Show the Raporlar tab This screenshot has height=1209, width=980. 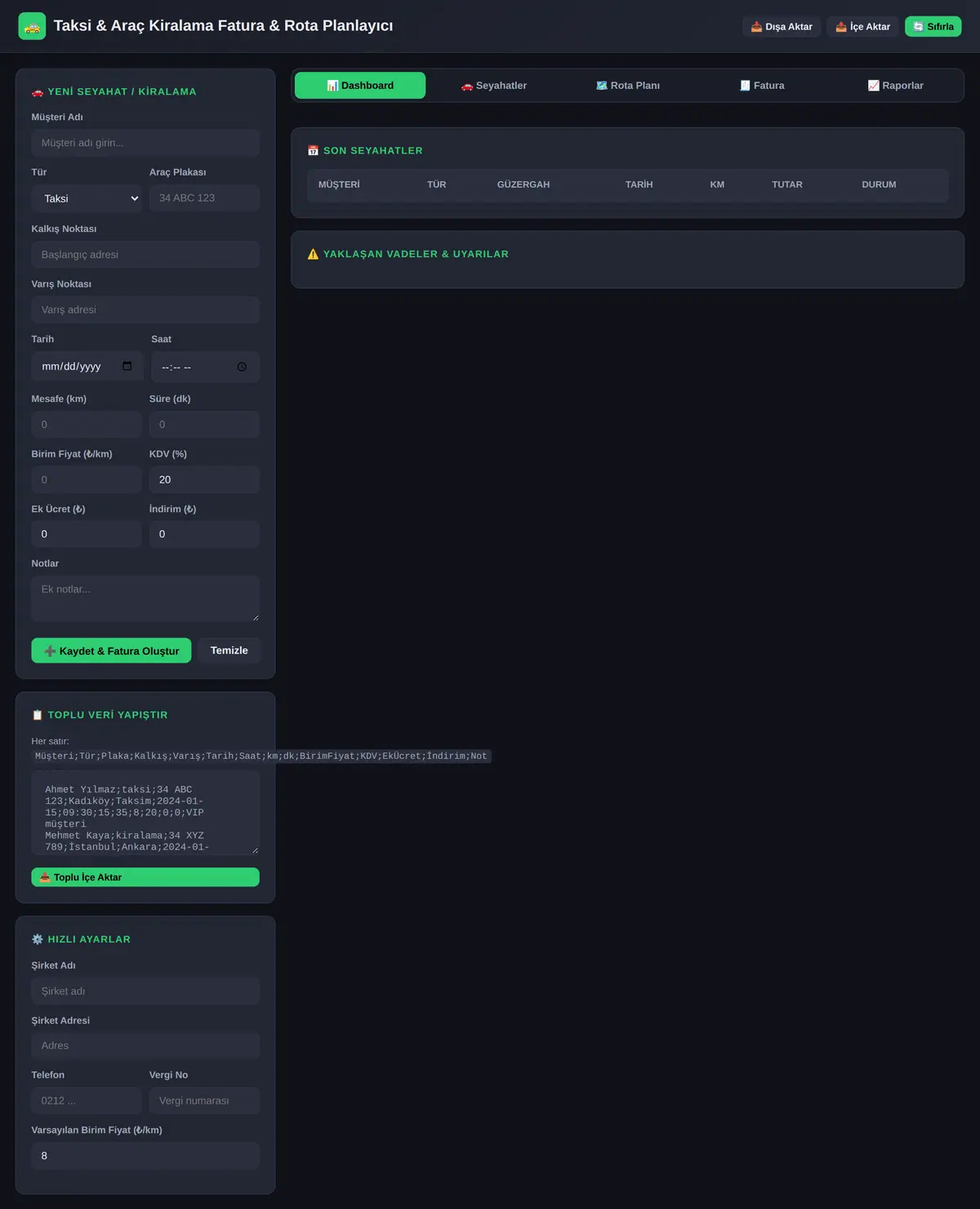[x=896, y=86]
